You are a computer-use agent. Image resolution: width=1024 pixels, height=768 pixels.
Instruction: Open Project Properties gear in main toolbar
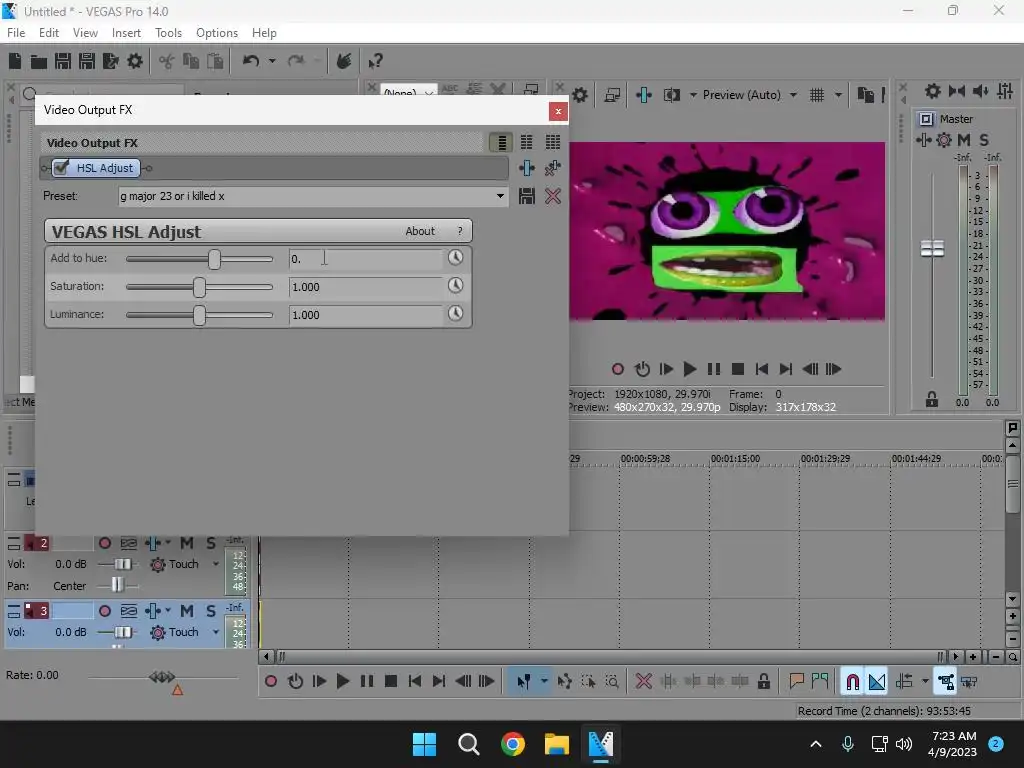pyautogui.click(x=135, y=61)
